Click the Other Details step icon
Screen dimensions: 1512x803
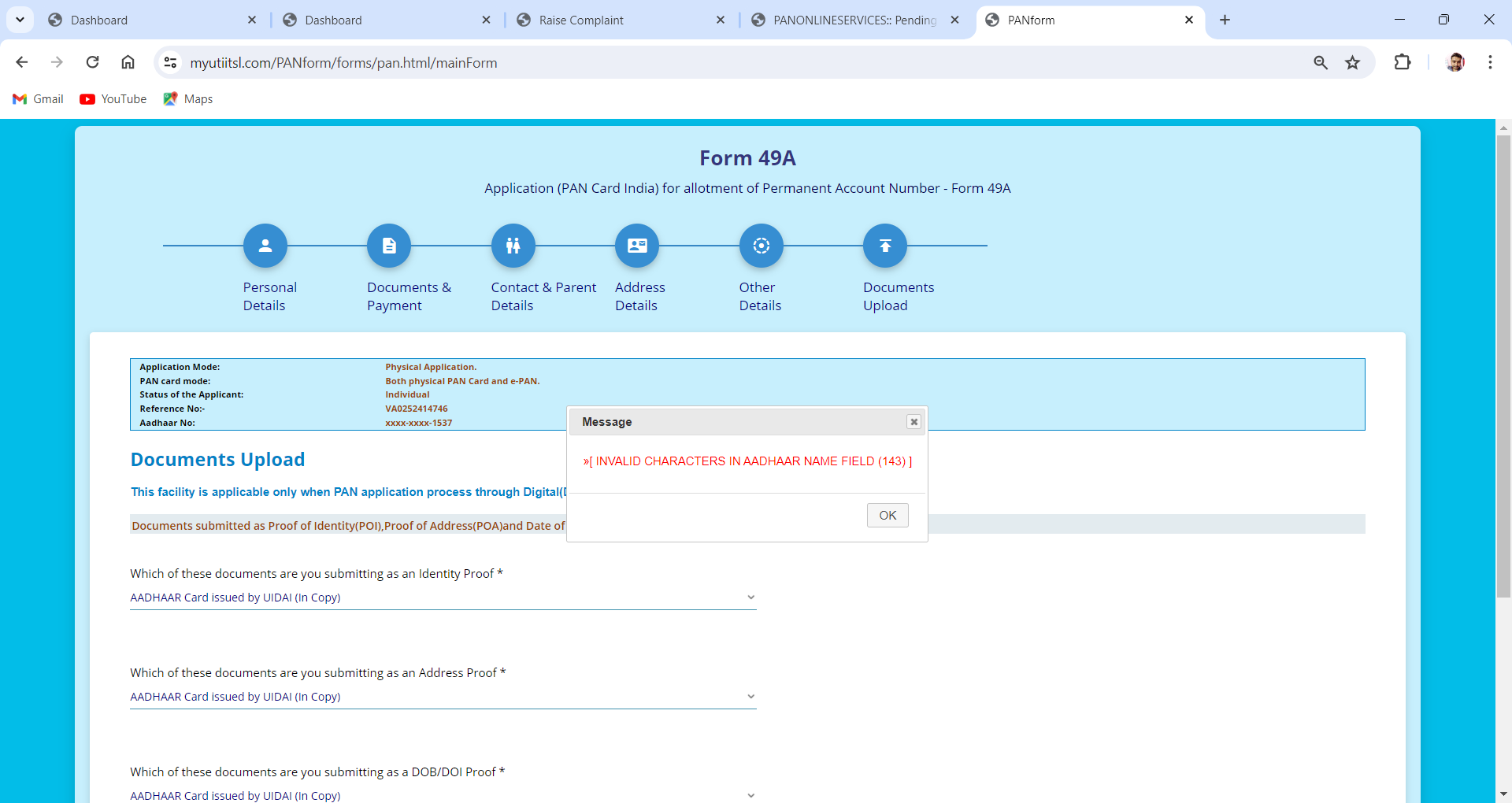click(761, 246)
